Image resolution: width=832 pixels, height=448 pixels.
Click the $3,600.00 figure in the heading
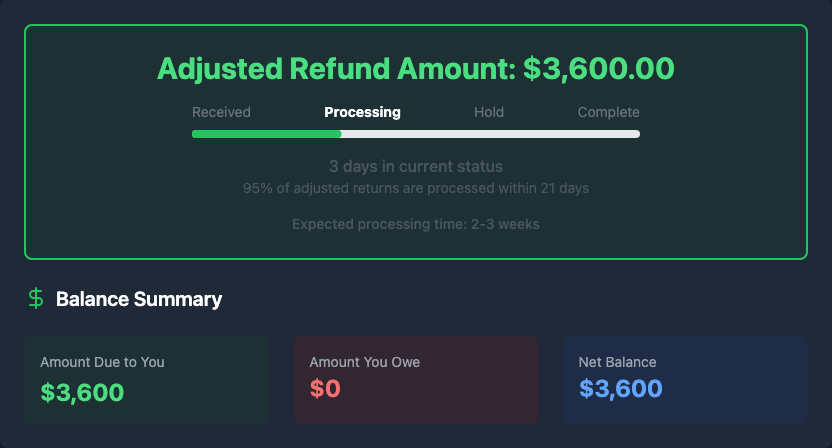[598, 69]
